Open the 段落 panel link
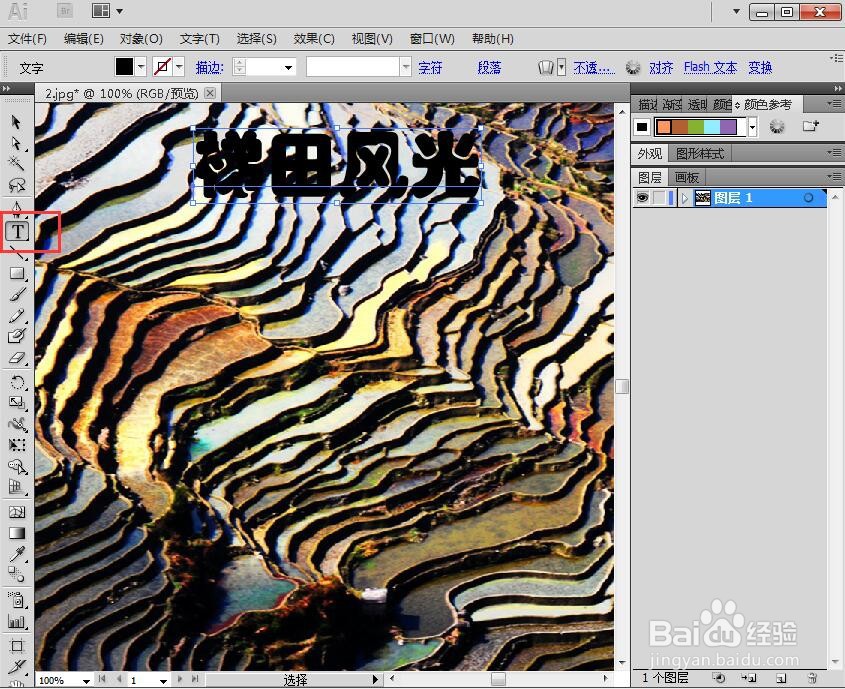Screen dimensions: 845x689 [x=489, y=67]
